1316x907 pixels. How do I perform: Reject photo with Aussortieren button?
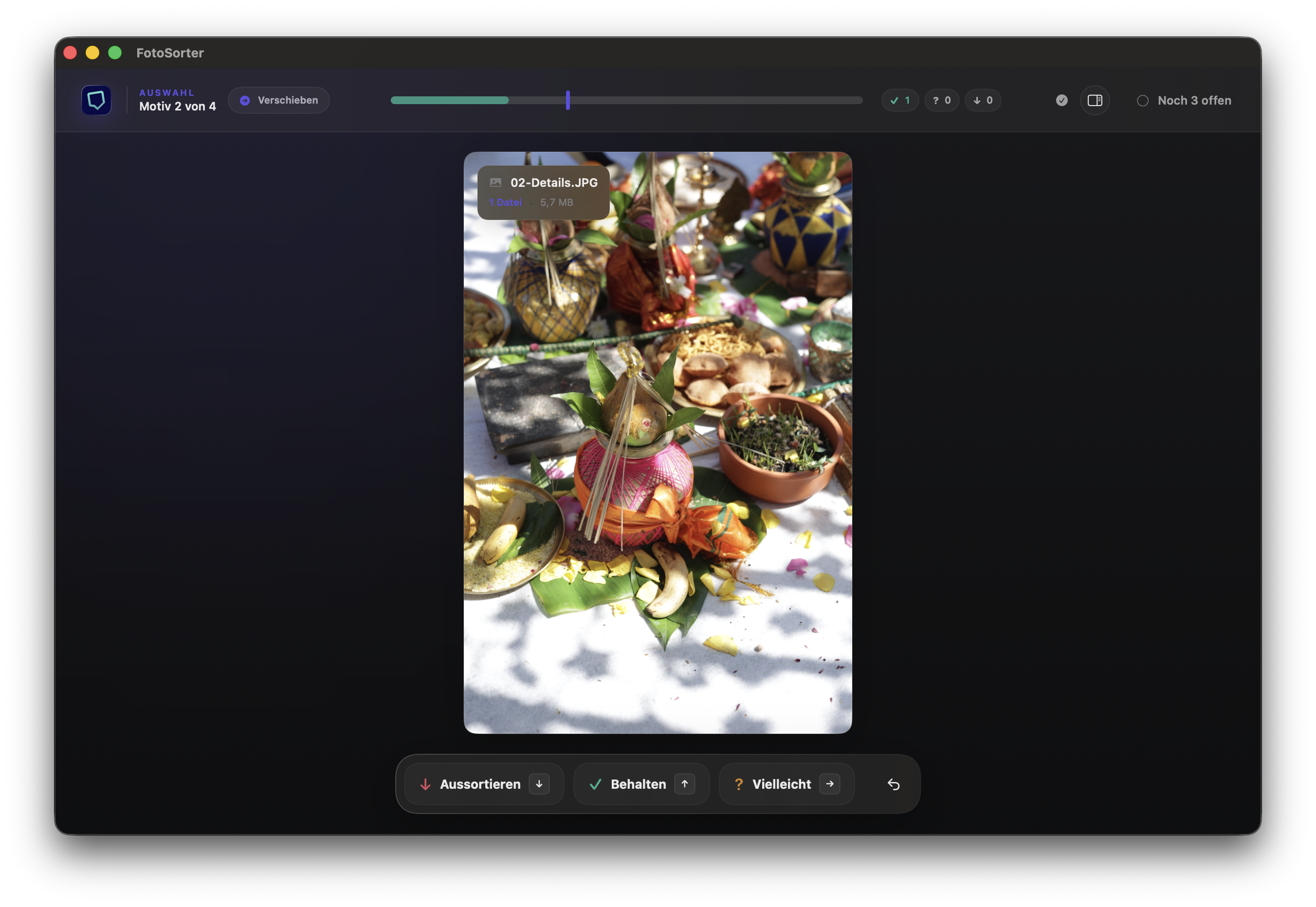click(484, 784)
